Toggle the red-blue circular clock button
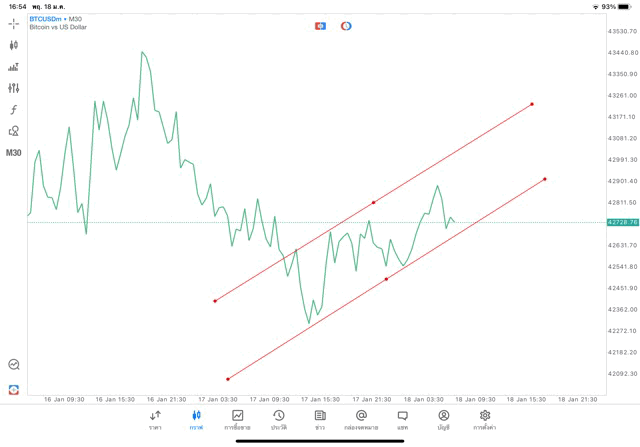Viewport: 640px width, 447px height. (x=346, y=25)
